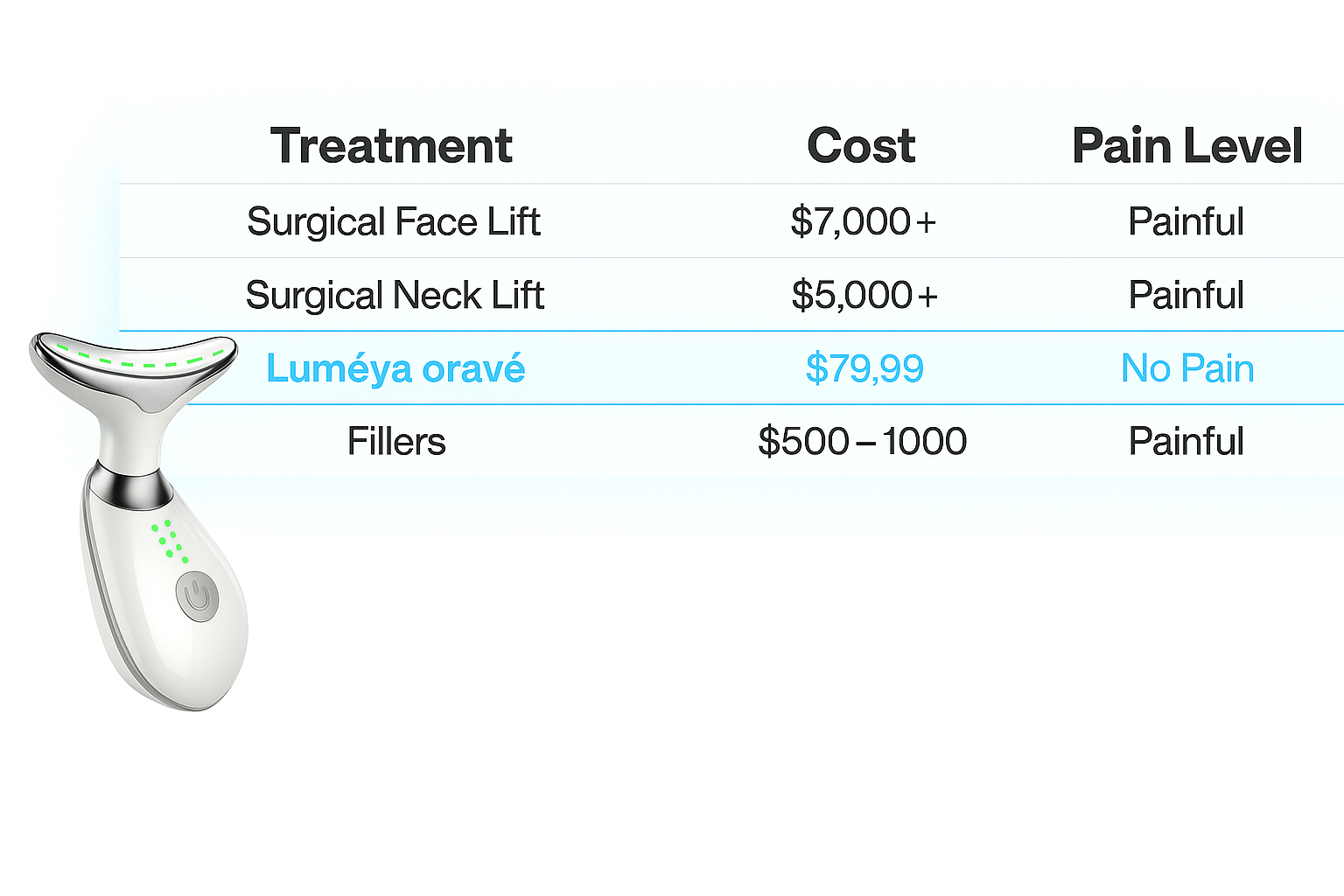Click the $500–1000 cost value
Image resolution: width=1344 pixels, height=896 pixels.
pos(862,441)
